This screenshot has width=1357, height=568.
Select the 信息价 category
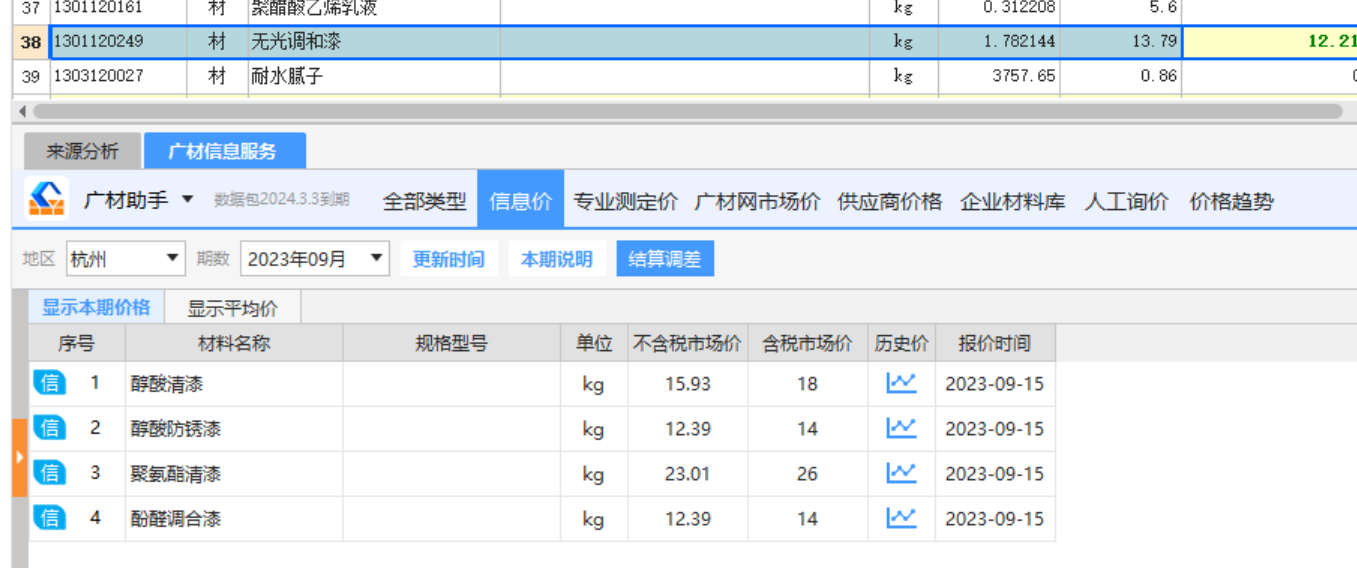pos(521,201)
